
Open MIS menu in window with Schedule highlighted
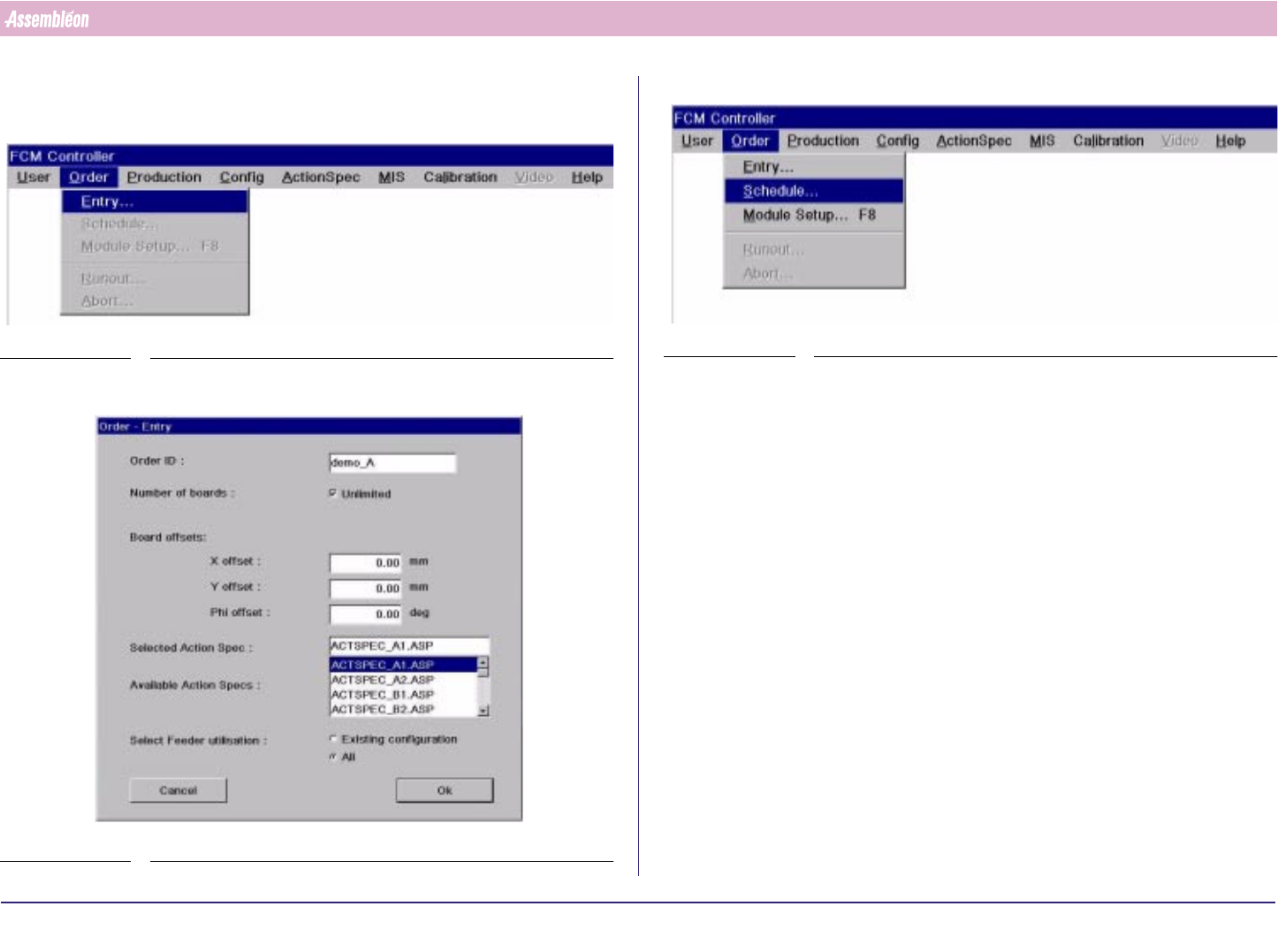1042,141
